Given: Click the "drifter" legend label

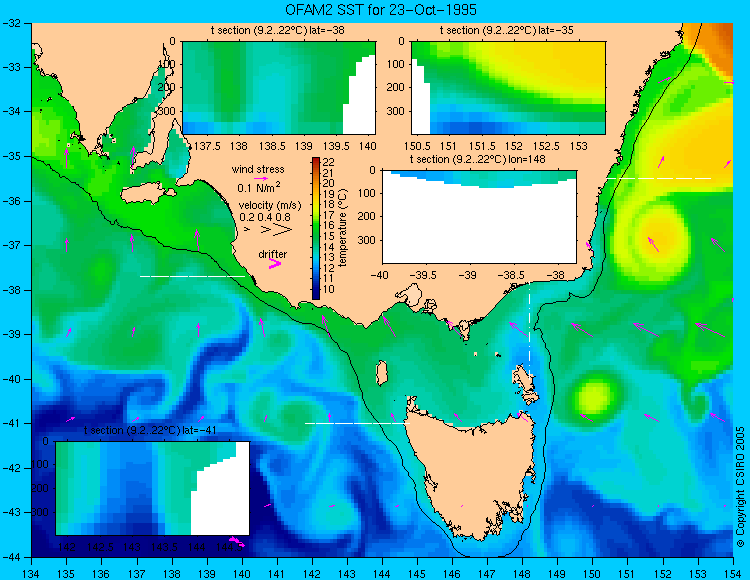Looking at the screenshot, I should tap(273, 254).
